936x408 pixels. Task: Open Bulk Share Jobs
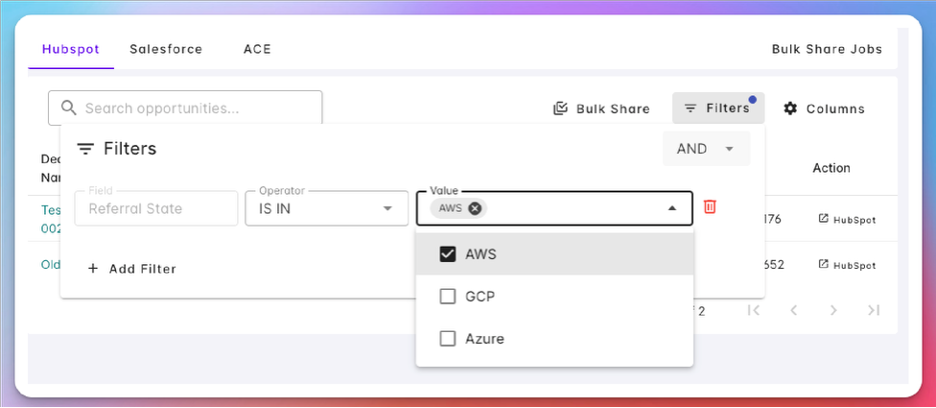(827, 50)
